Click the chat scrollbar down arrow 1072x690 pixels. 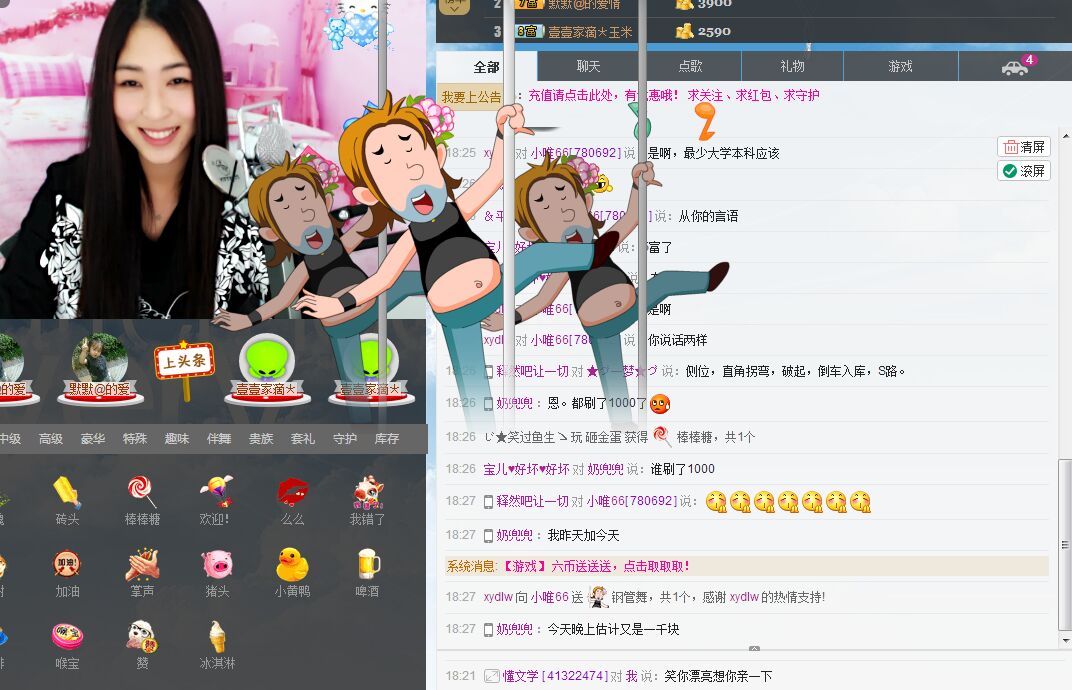pos(1065,641)
